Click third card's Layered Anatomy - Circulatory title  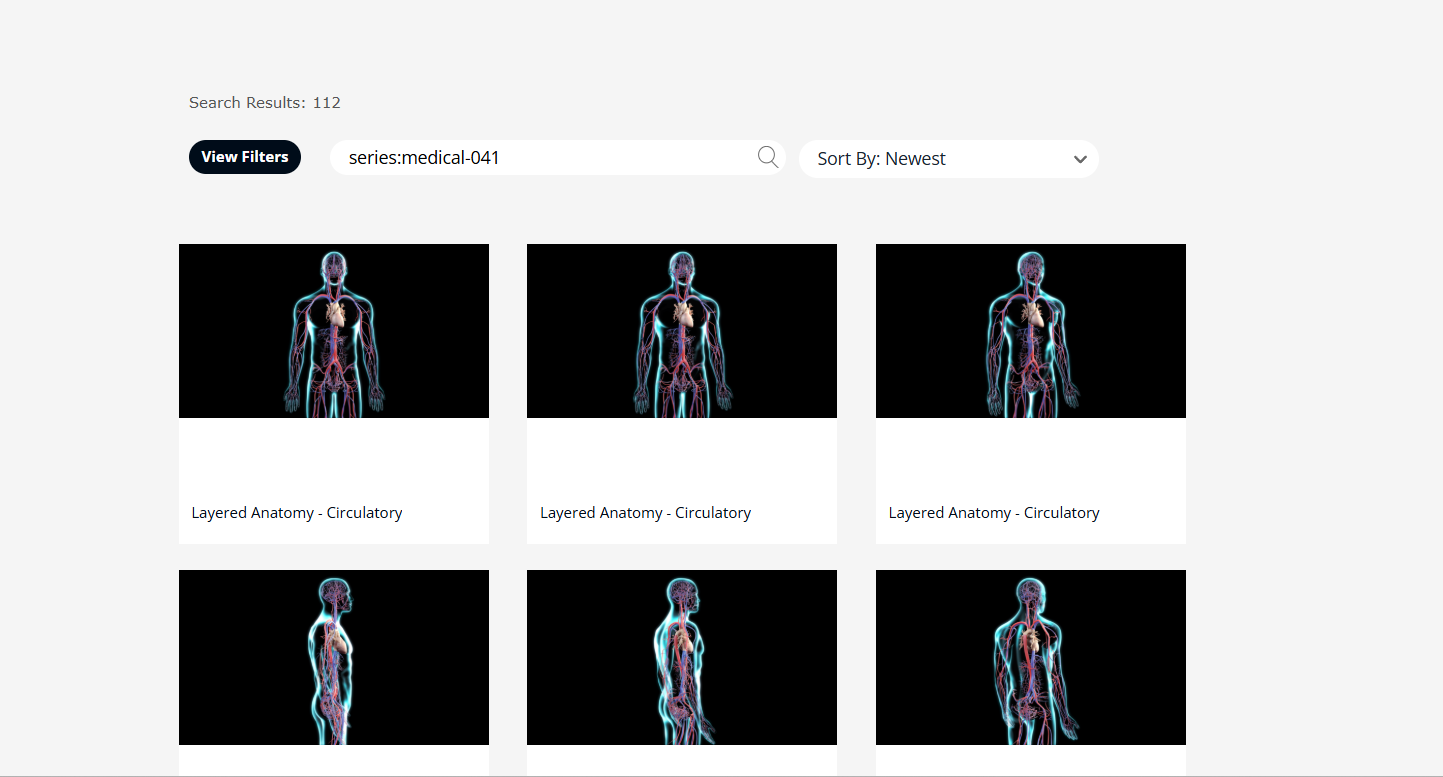[x=994, y=513]
